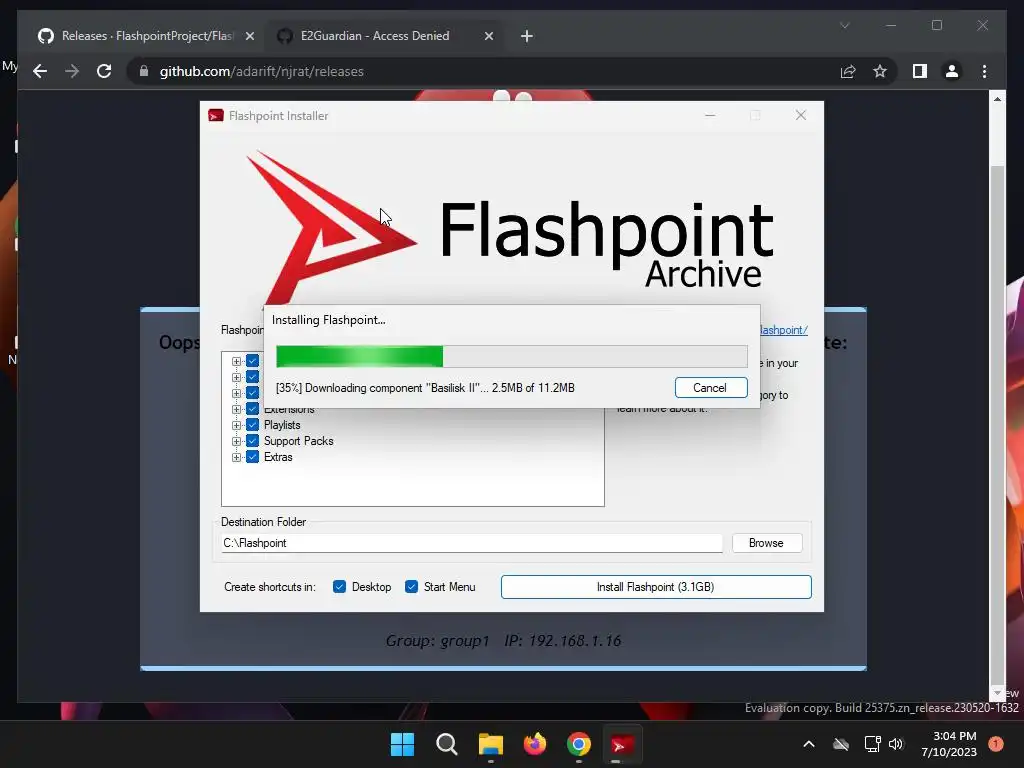The width and height of the screenshot is (1024, 768).
Task: Switch to Chrome in the taskbar
Action: (579, 744)
